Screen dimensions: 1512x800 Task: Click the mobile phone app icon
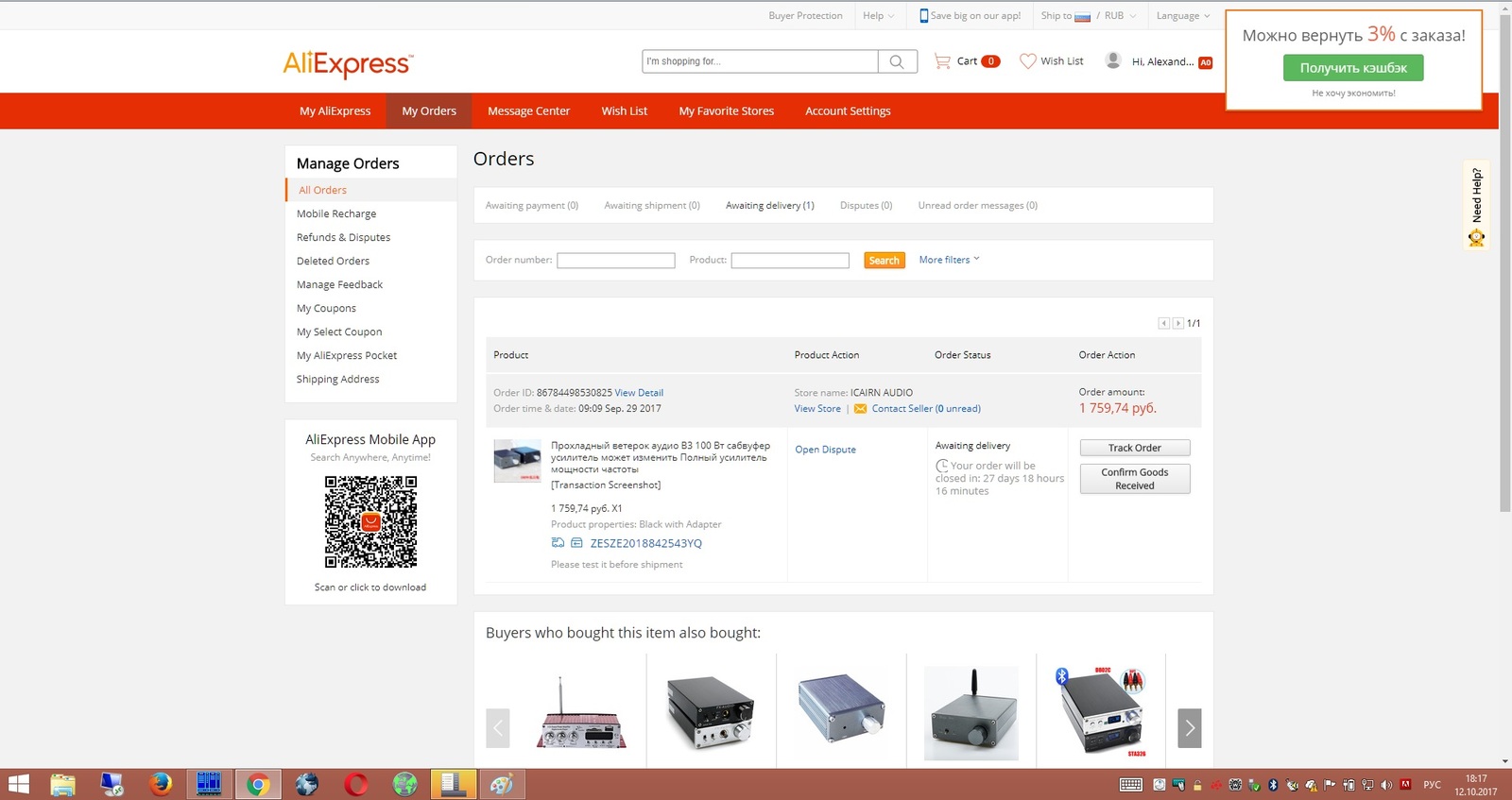point(923,15)
